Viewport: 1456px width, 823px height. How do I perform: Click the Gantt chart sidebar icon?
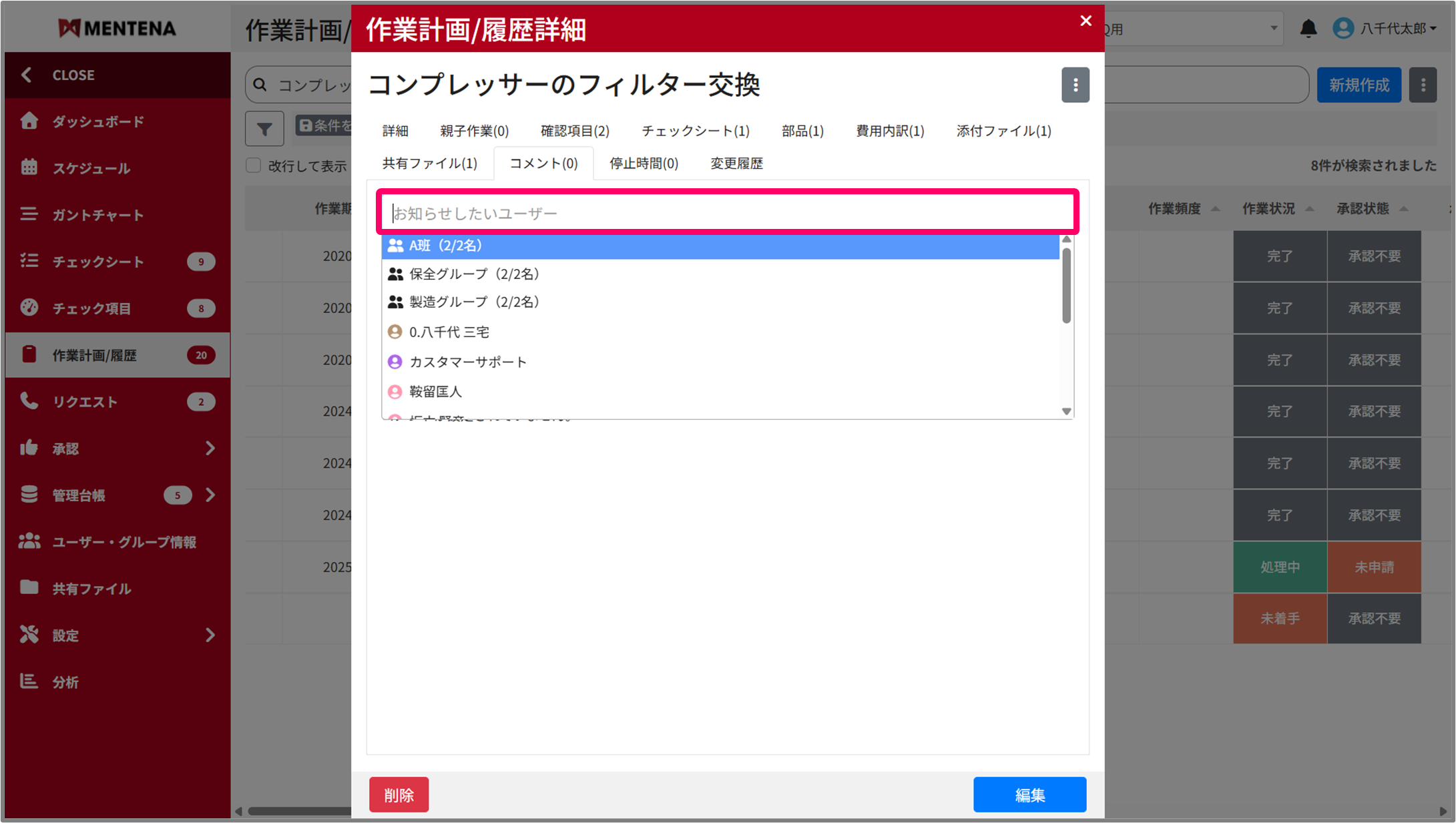coord(29,214)
